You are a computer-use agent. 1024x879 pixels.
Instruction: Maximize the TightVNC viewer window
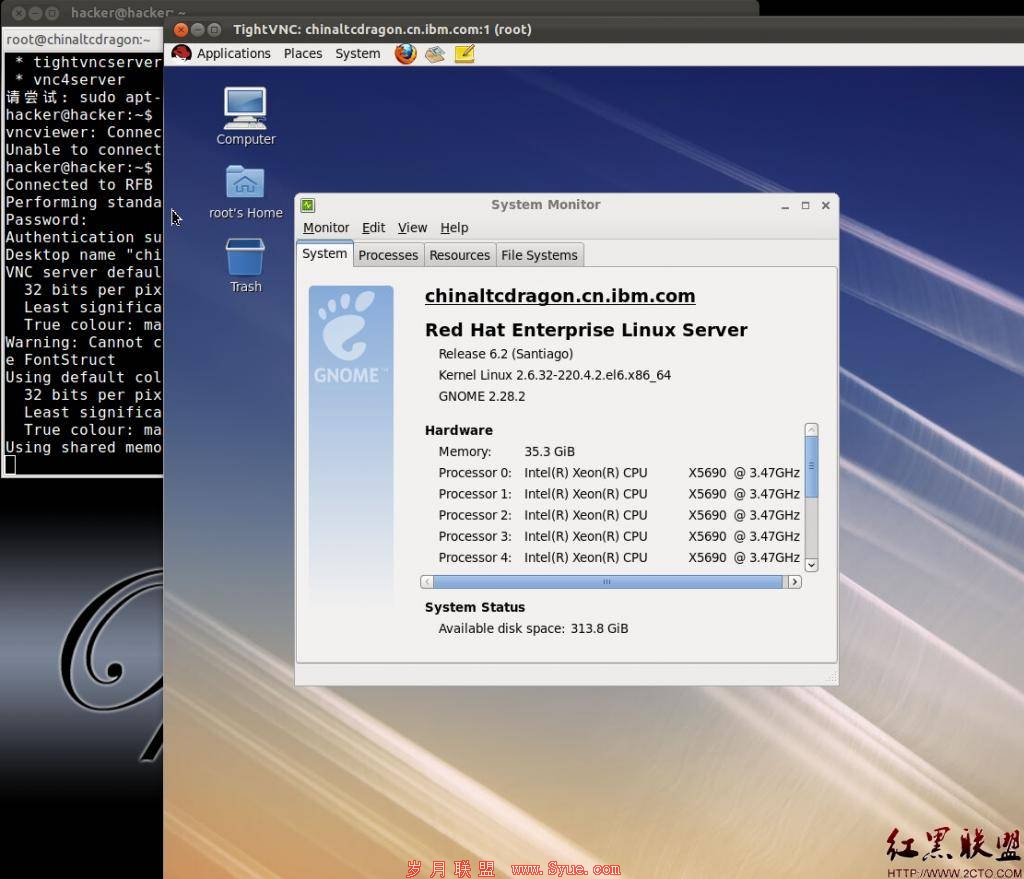(x=214, y=29)
